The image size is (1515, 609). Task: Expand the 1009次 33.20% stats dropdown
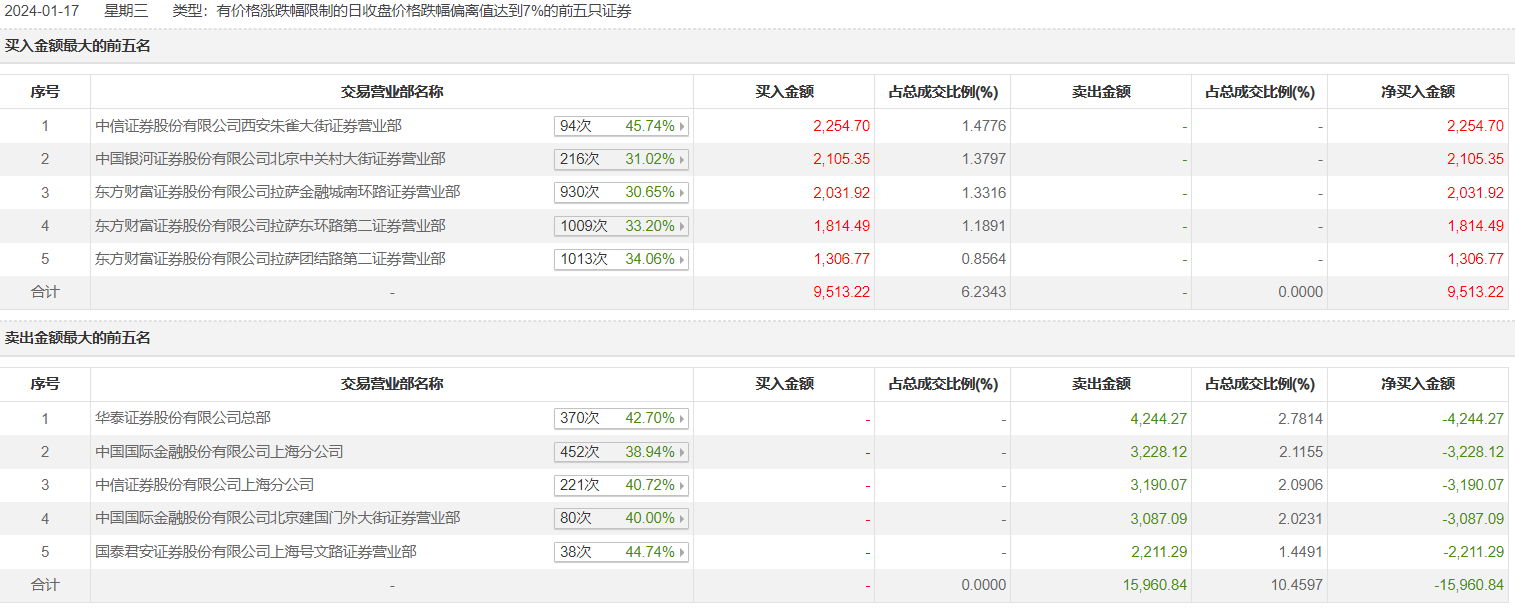click(x=622, y=226)
